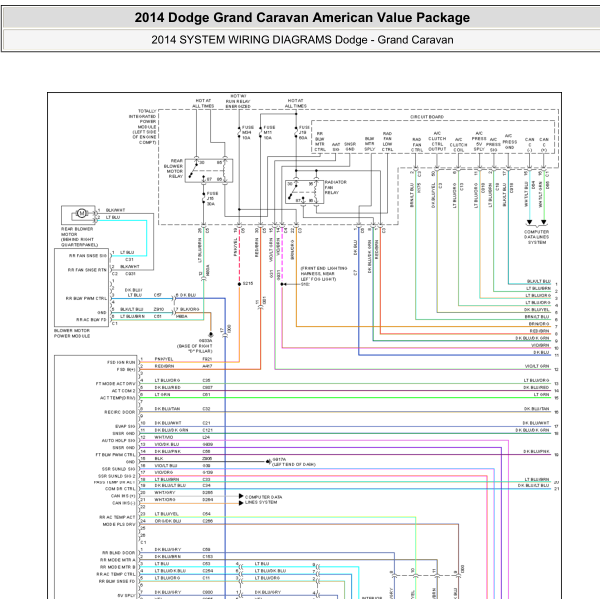Click the 'FUSE M11 10A' label

(269, 132)
